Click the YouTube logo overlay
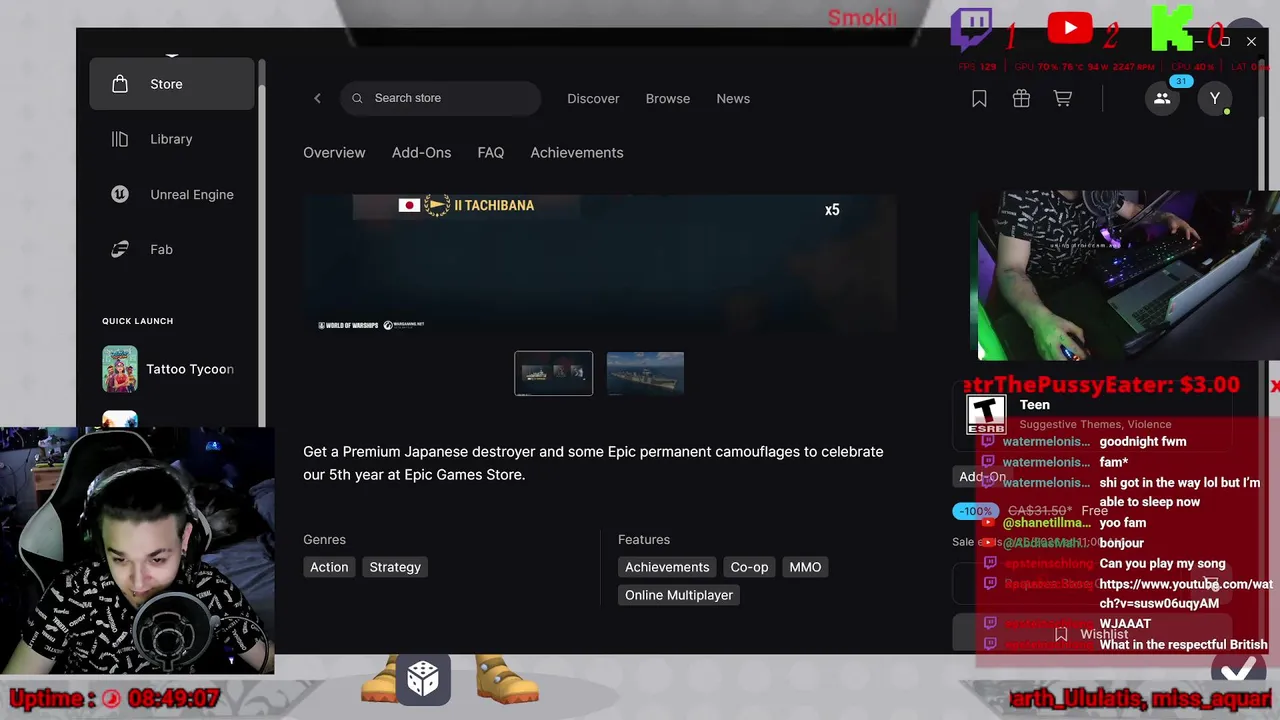 coord(1070,28)
